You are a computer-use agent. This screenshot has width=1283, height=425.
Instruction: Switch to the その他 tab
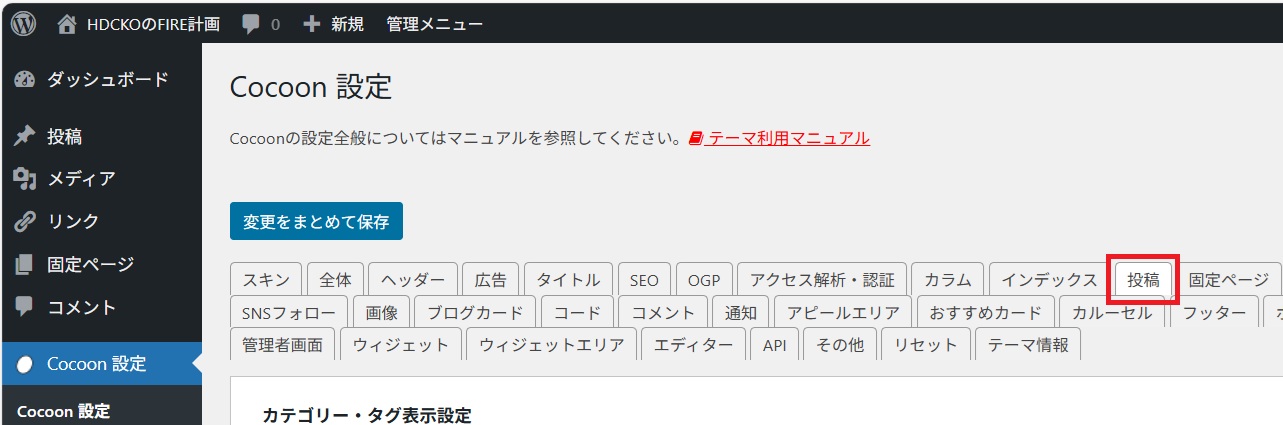(x=840, y=345)
